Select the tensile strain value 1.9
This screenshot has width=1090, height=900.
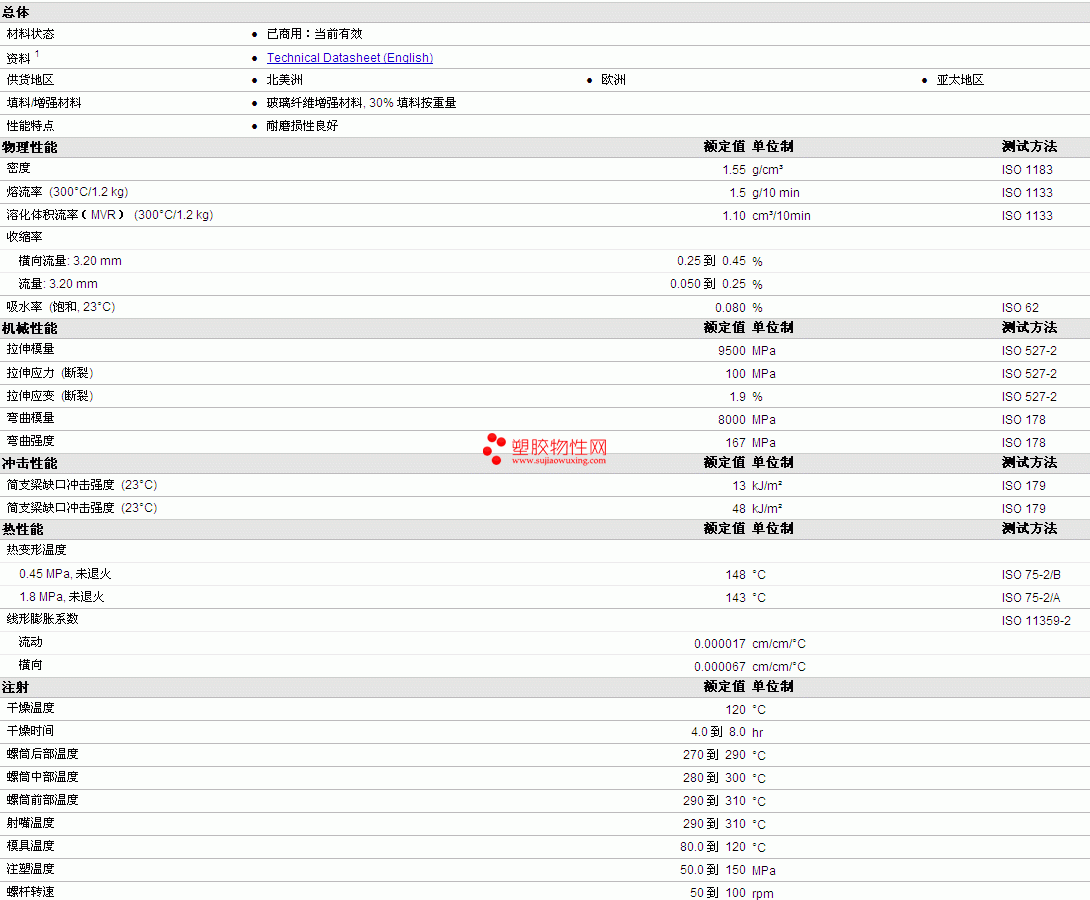pos(737,396)
